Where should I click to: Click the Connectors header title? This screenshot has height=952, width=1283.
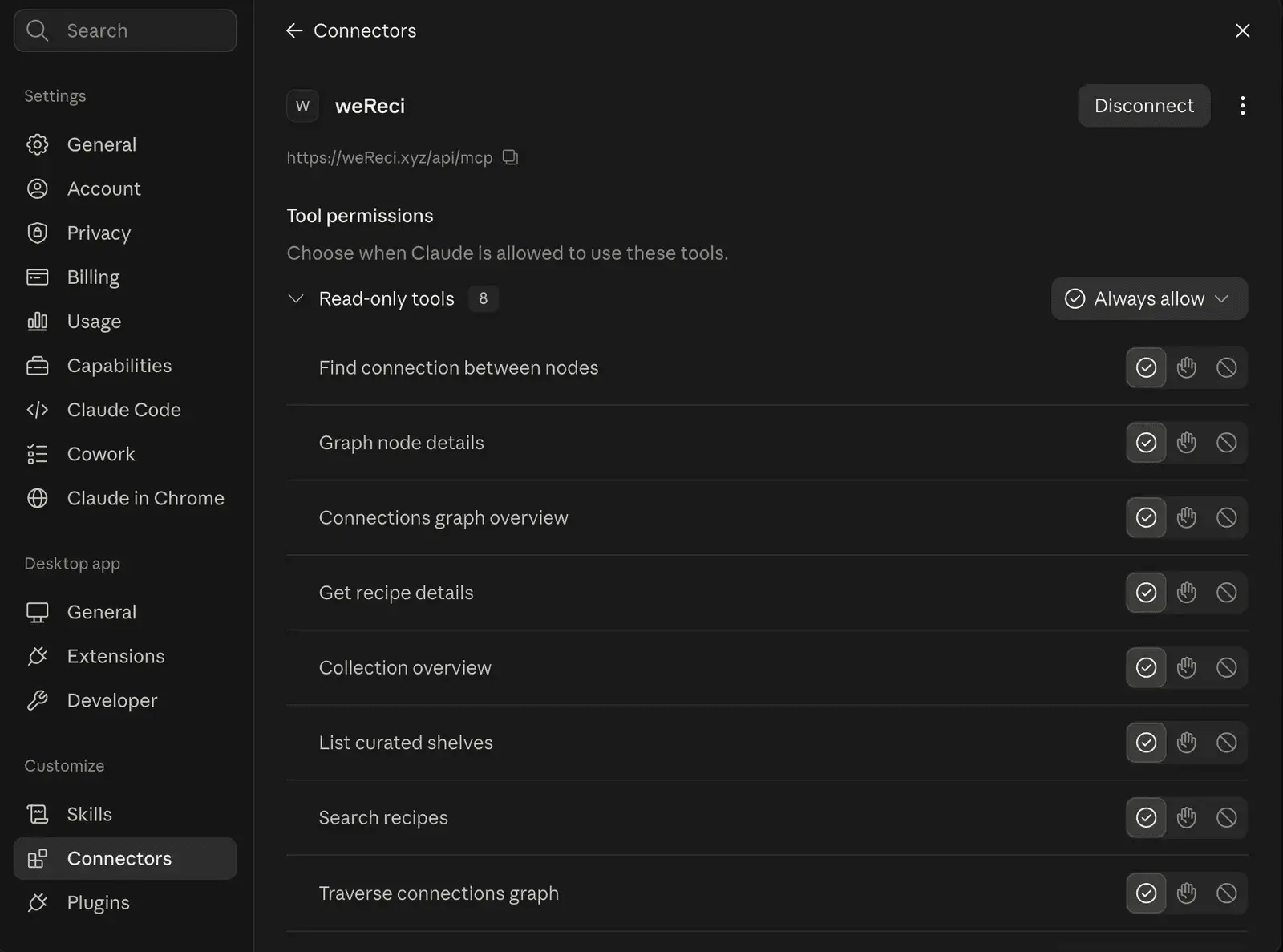pos(365,30)
